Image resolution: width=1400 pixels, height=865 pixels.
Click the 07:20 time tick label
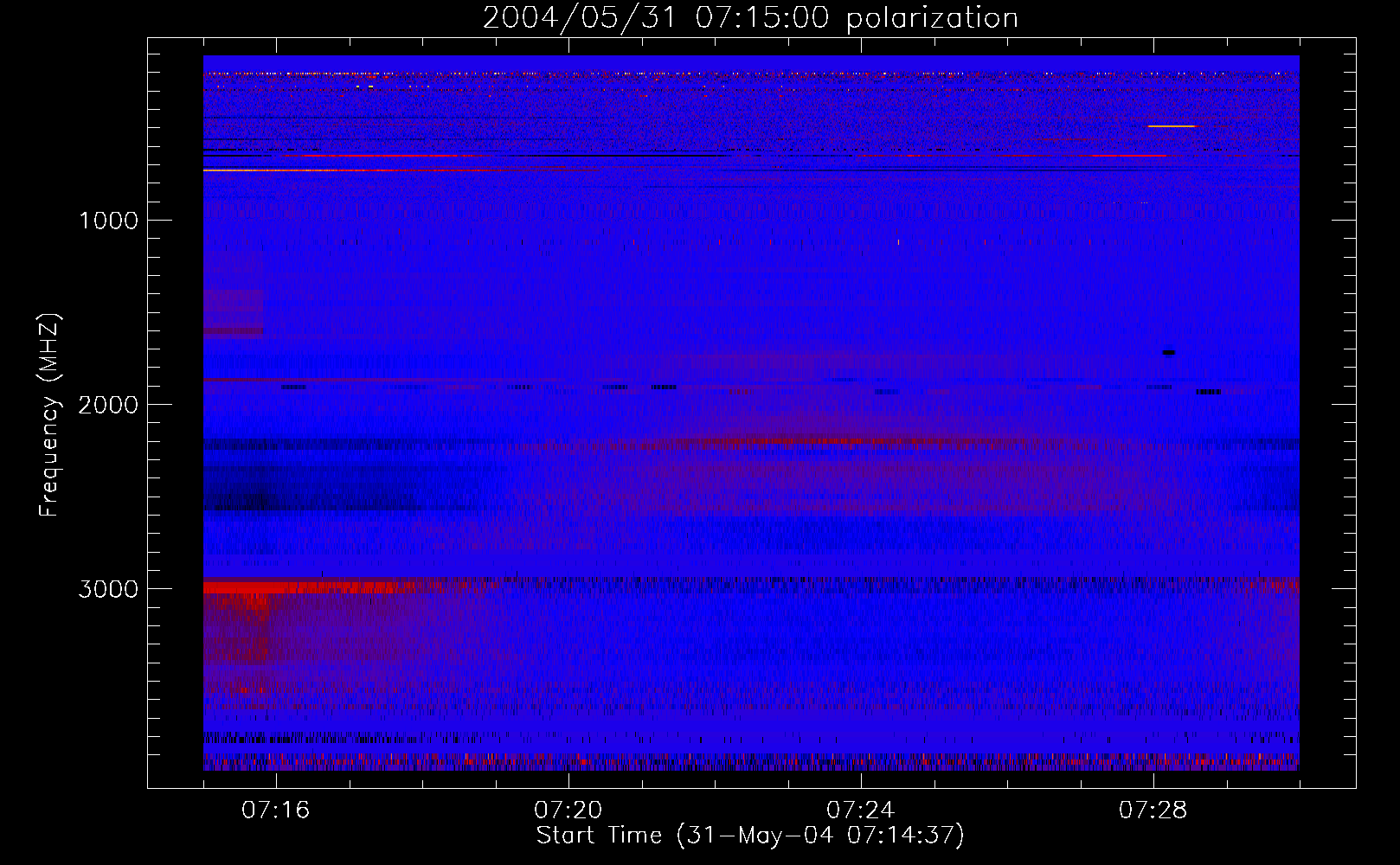click(568, 811)
